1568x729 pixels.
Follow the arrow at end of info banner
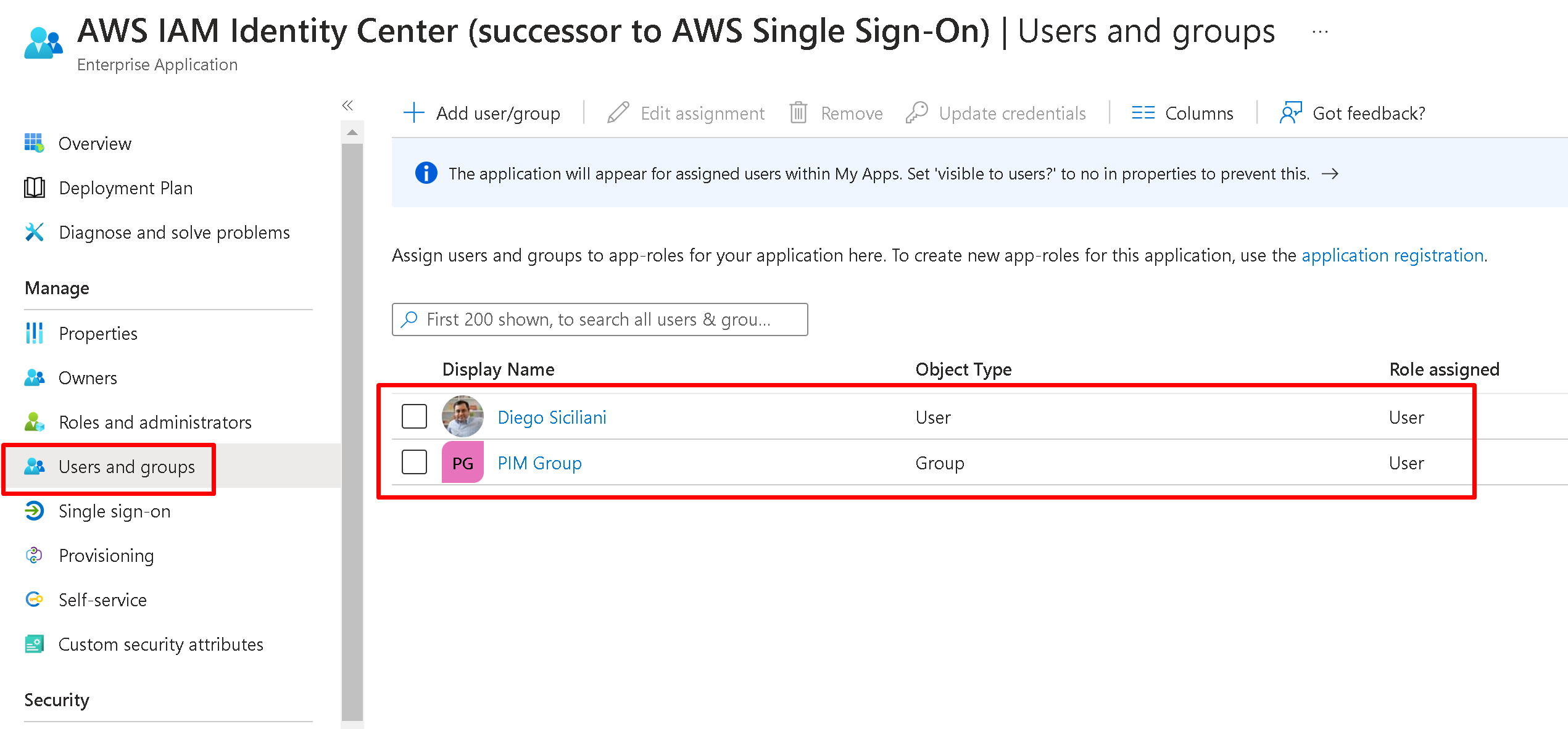point(1330,174)
